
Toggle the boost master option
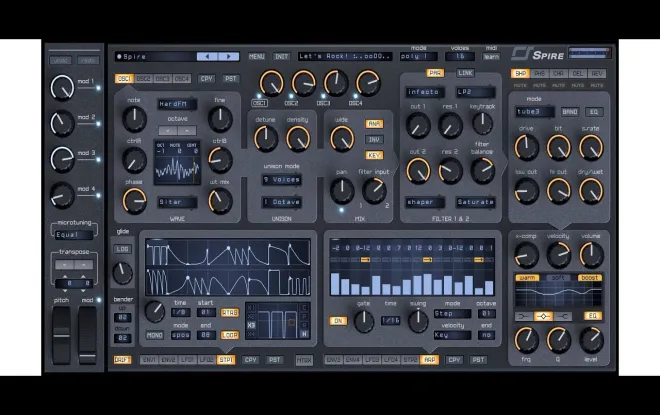[x=590, y=278]
